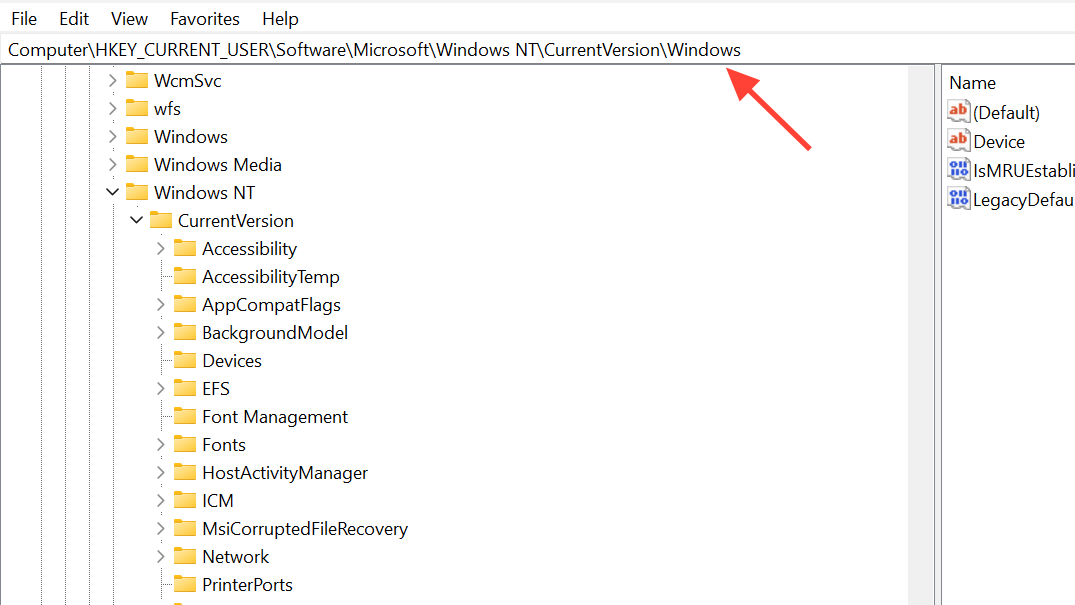Click the Windows Media folder icon
The image size is (1075, 605).
pos(136,164)
